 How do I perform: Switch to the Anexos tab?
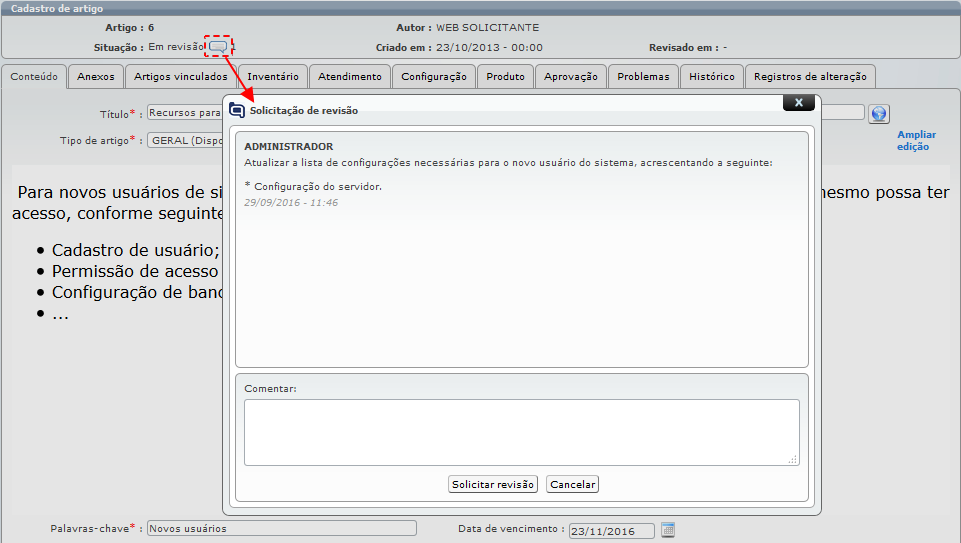point(96,77)
